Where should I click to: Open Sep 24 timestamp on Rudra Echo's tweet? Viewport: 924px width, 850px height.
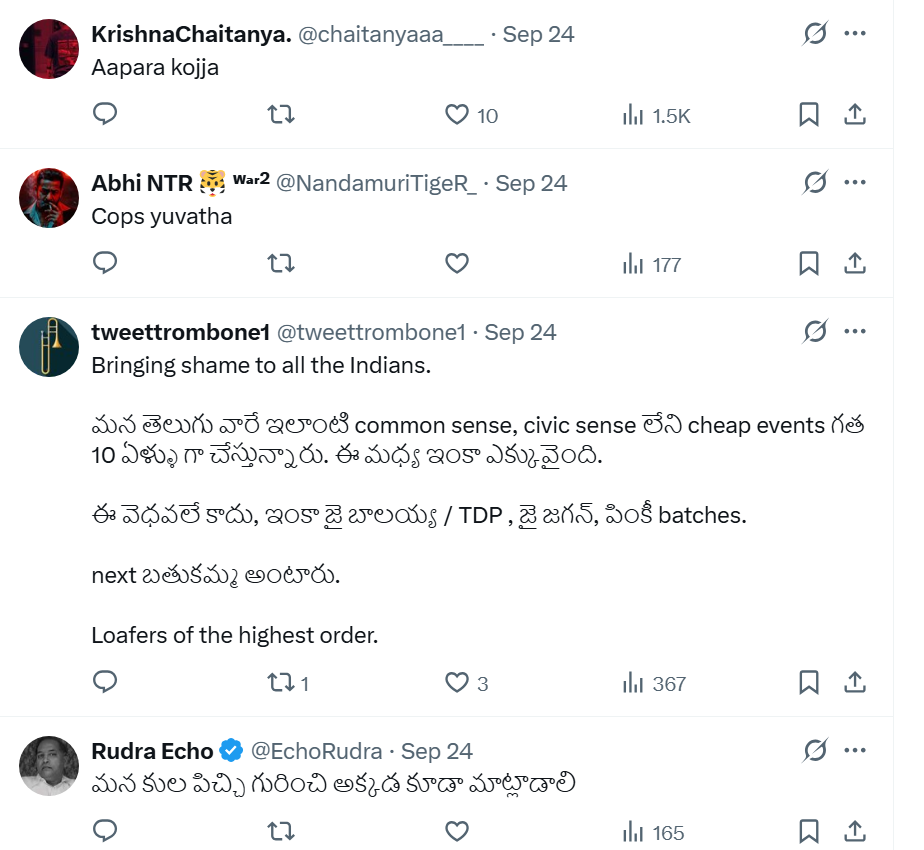437,751
